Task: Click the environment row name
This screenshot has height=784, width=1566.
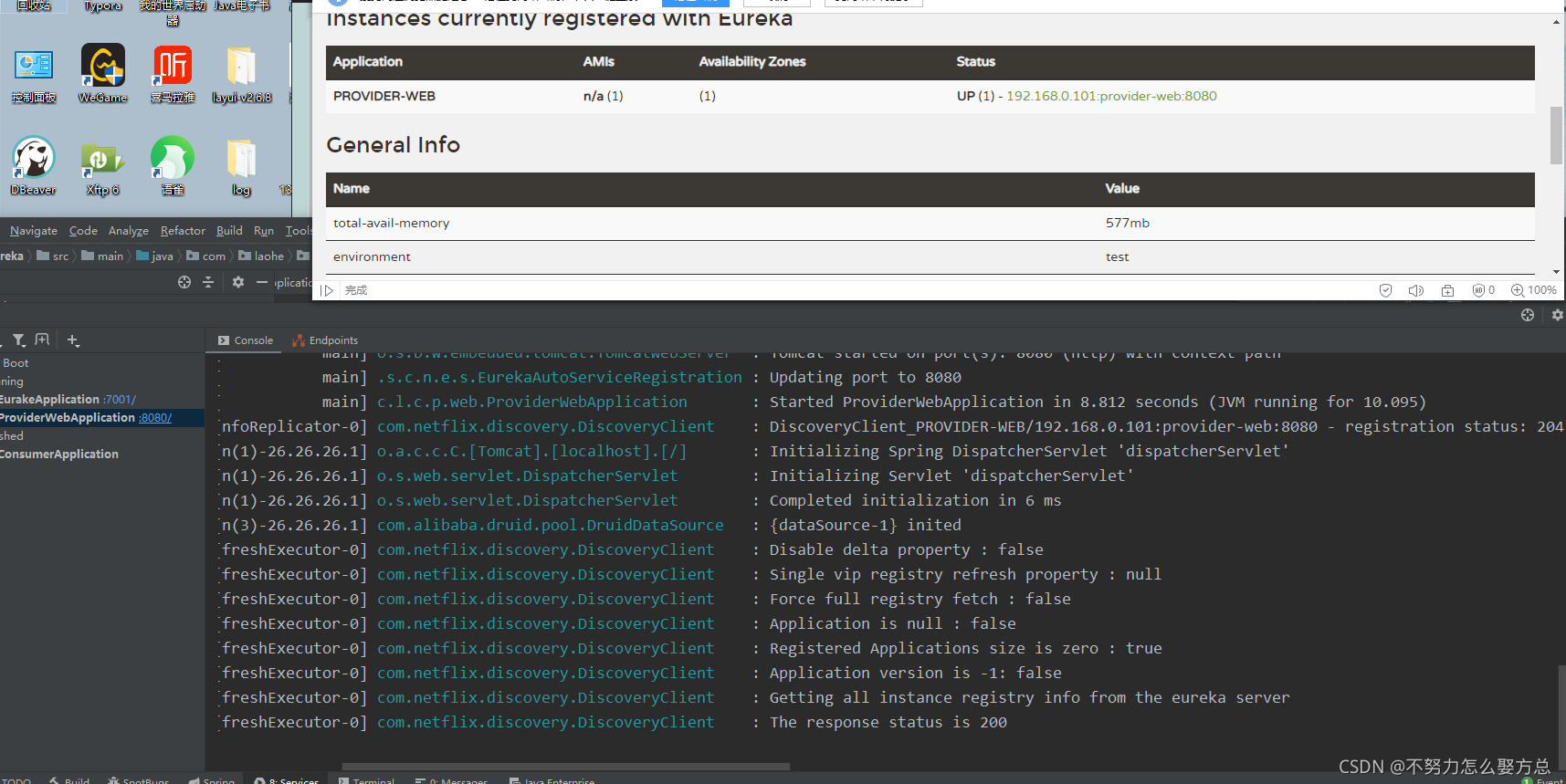Action: pyautogui.click(x=372, y=256)
